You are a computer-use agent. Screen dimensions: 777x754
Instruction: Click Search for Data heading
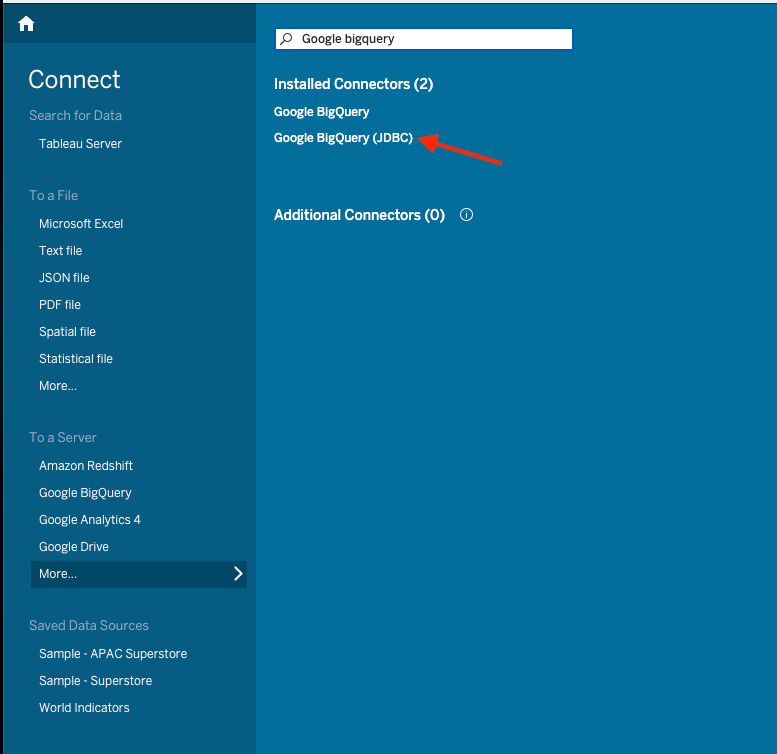(75, 115)
